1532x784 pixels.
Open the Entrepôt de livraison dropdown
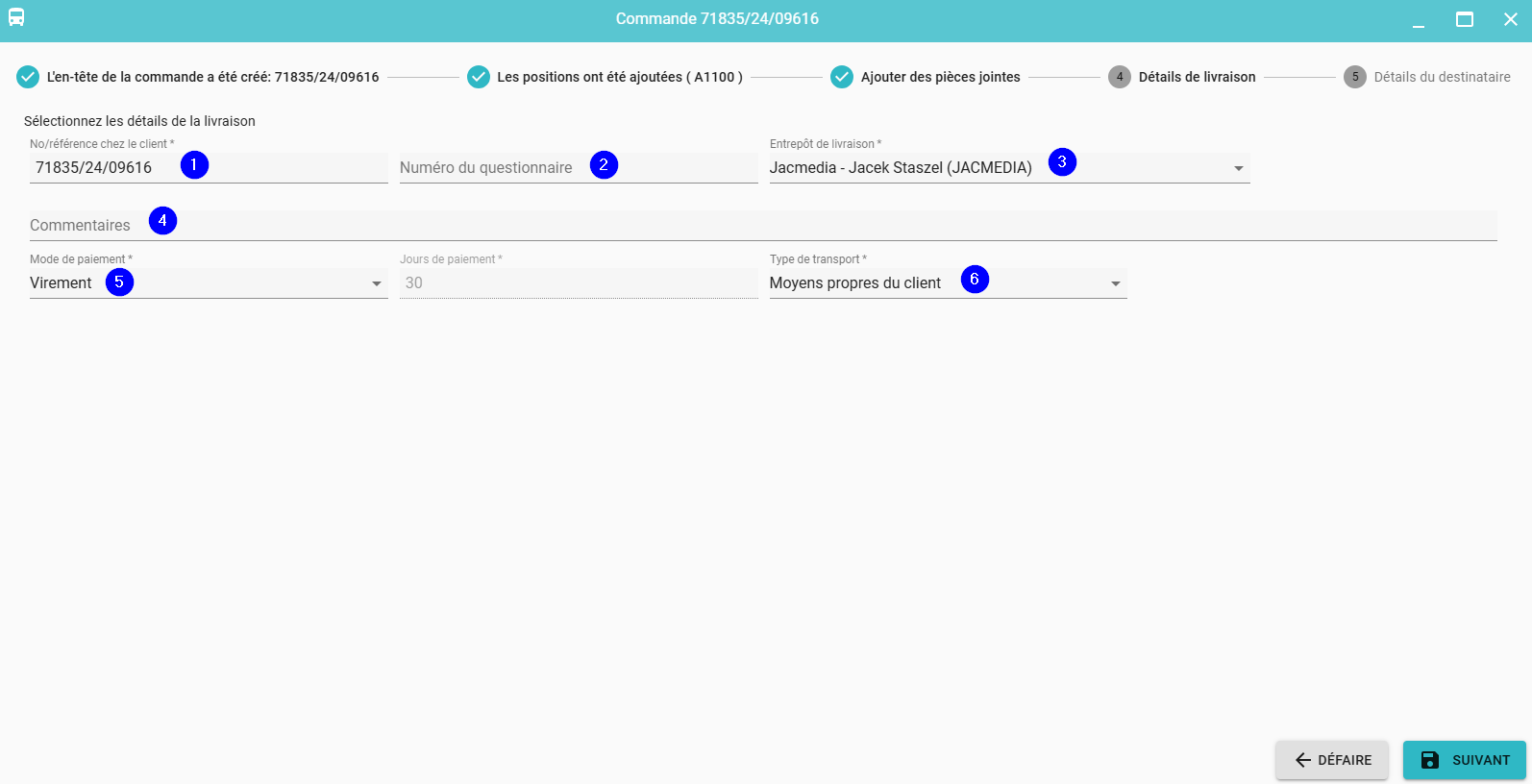(x=1238, y=168)
